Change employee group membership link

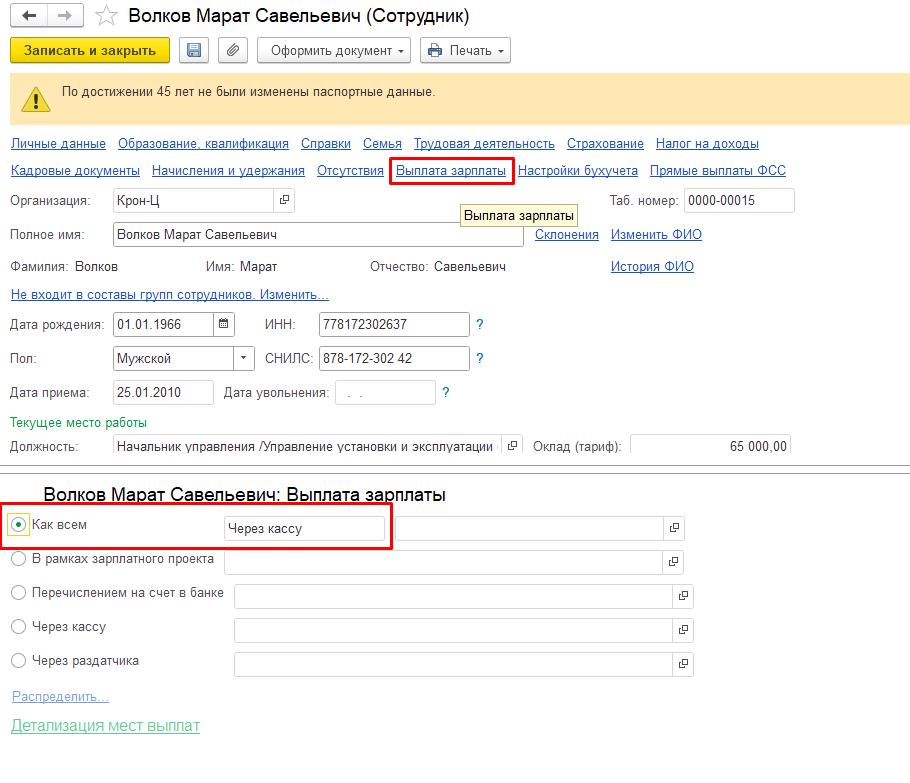pos(170,294)
